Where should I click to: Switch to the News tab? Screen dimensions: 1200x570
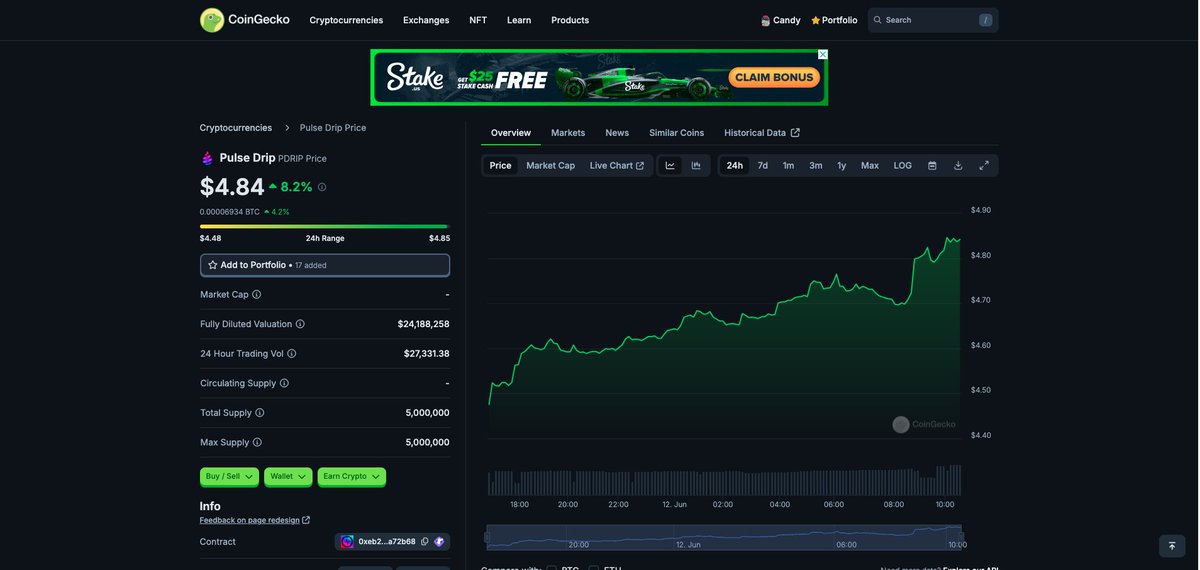[617, 133]
